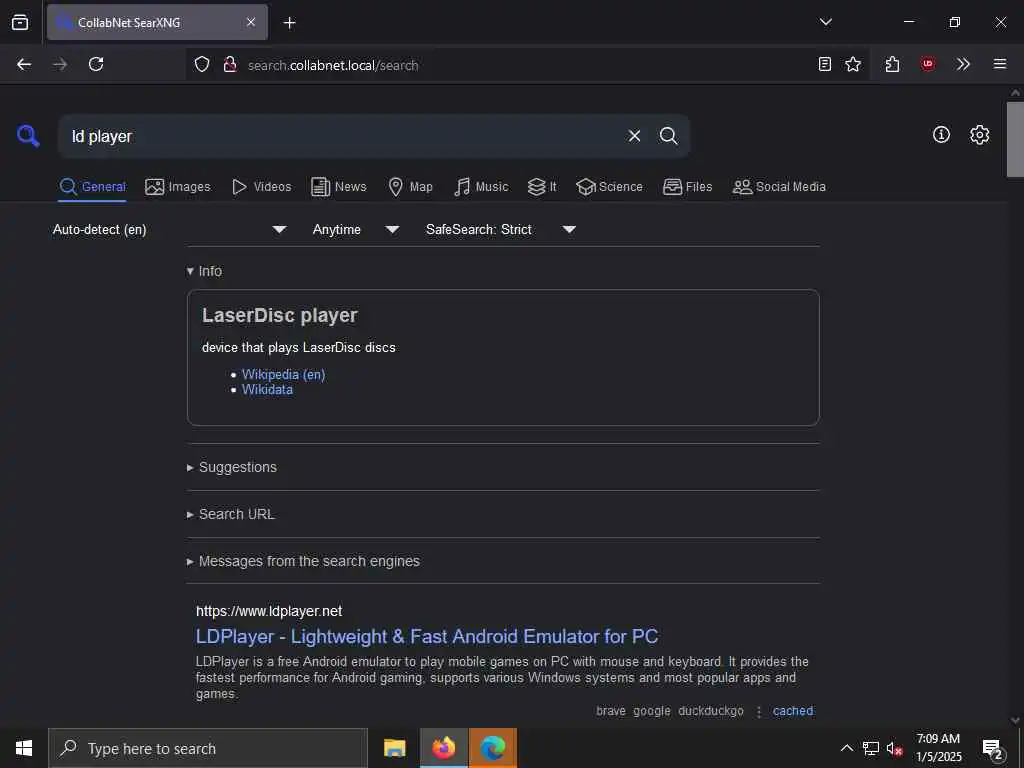The height and width of the screenshot is (768, 1024).
Task: Open the cached version link
Action: 793,711
